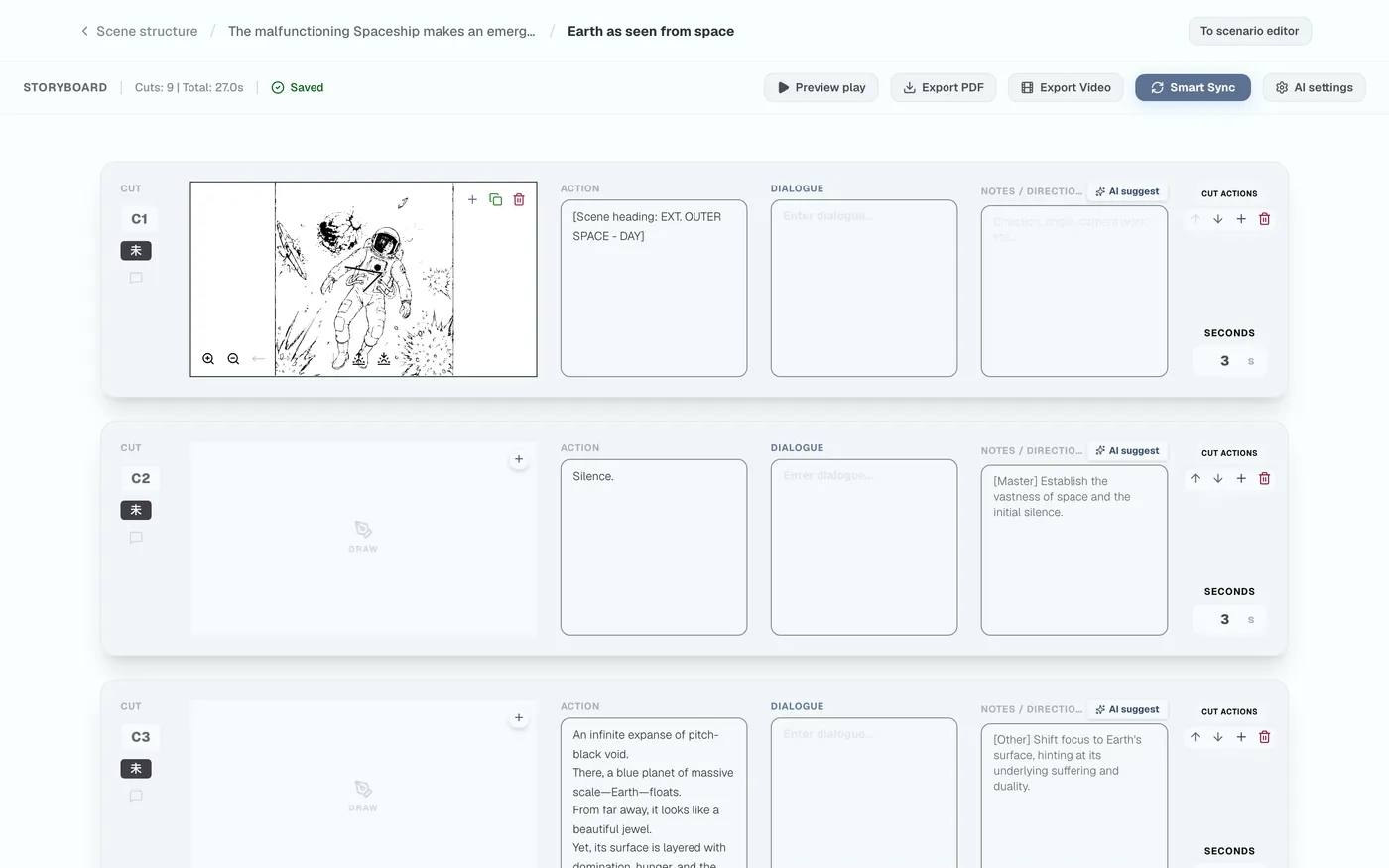
Task: Open the malfunctioning Spaceship breadcrumb
Action: coord(381,31)
